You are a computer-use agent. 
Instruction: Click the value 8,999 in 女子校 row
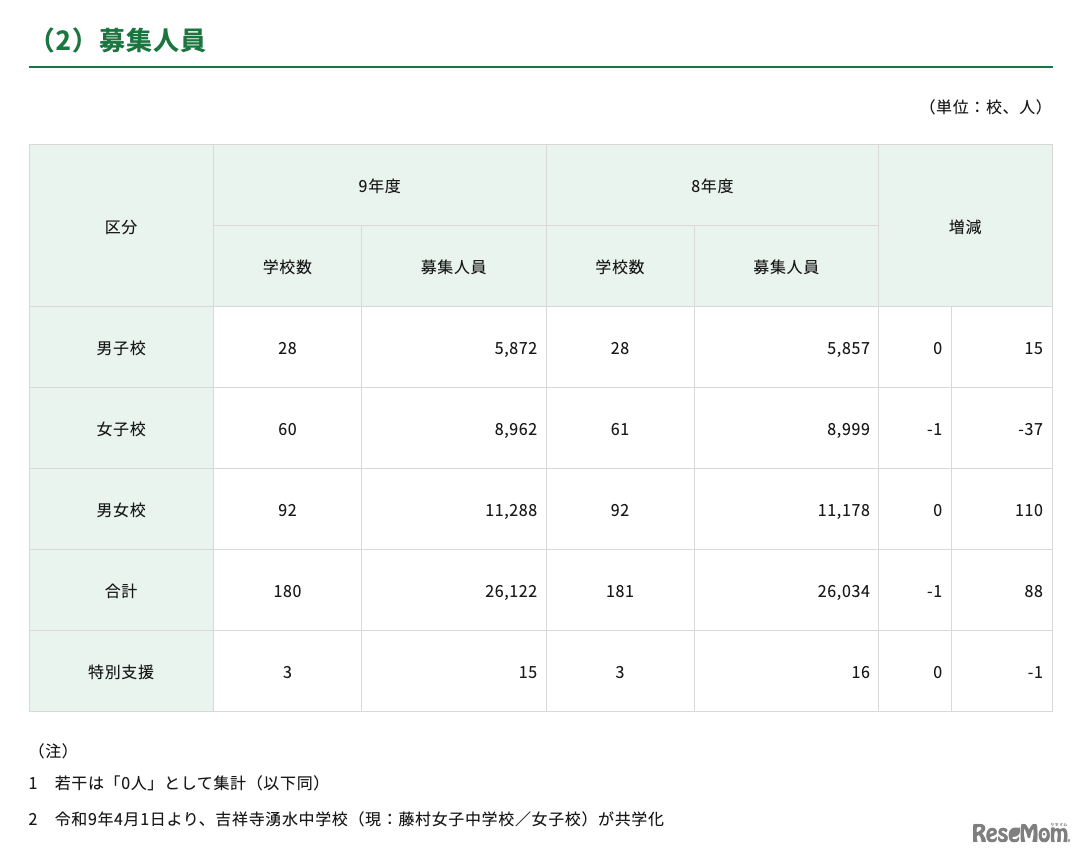pos(848,429)
